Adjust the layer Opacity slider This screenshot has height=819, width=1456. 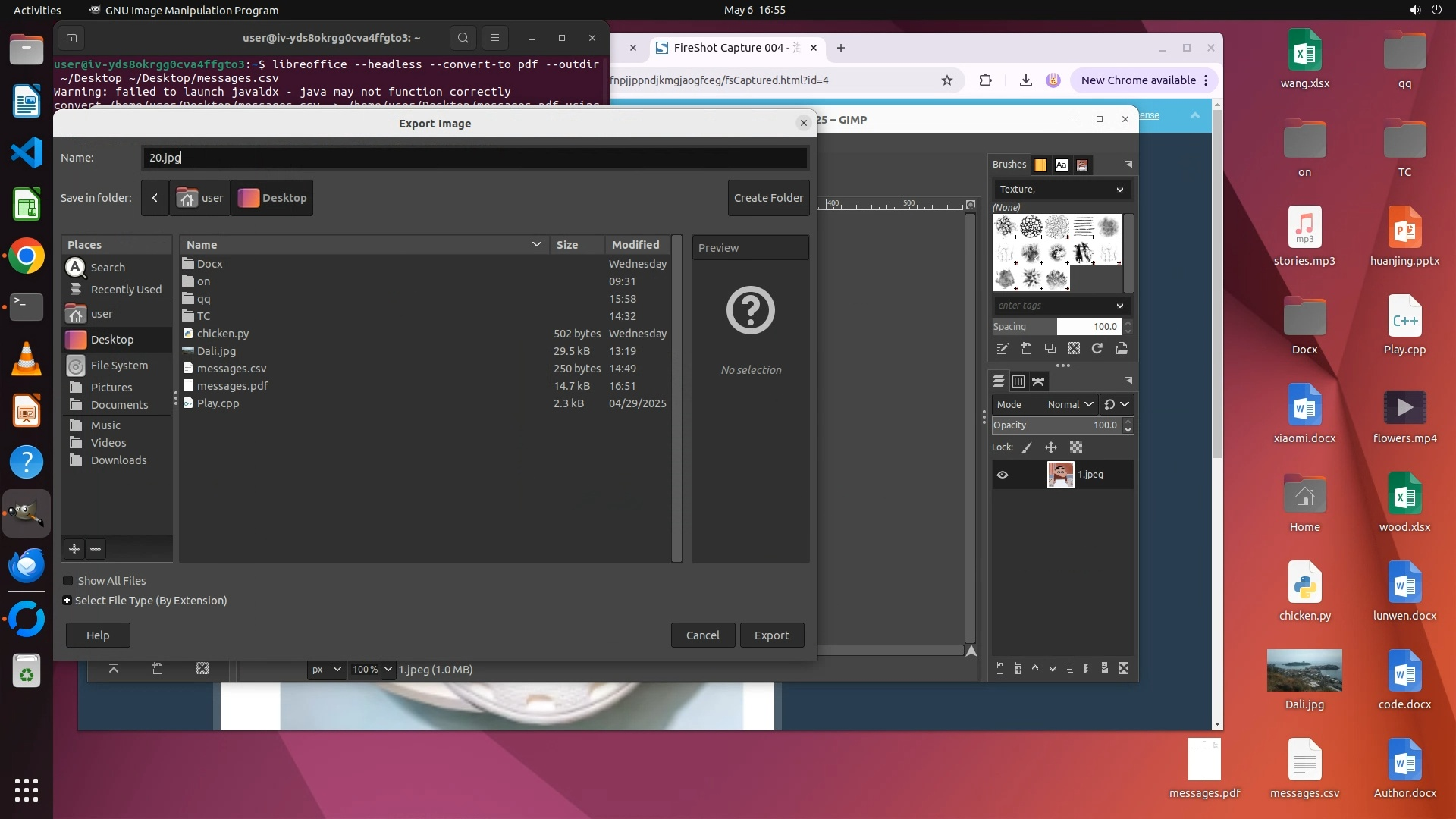click(1056, 425)
